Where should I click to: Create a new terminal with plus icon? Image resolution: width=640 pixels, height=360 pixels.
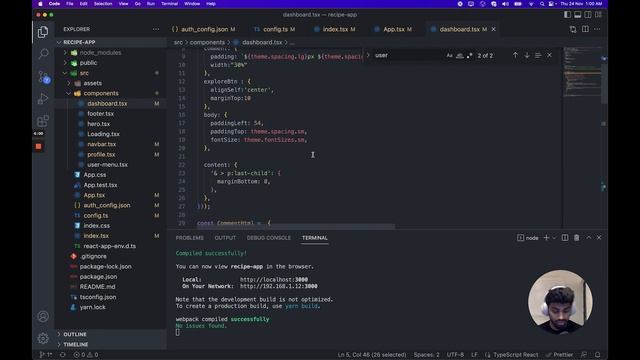pos(546,238)
